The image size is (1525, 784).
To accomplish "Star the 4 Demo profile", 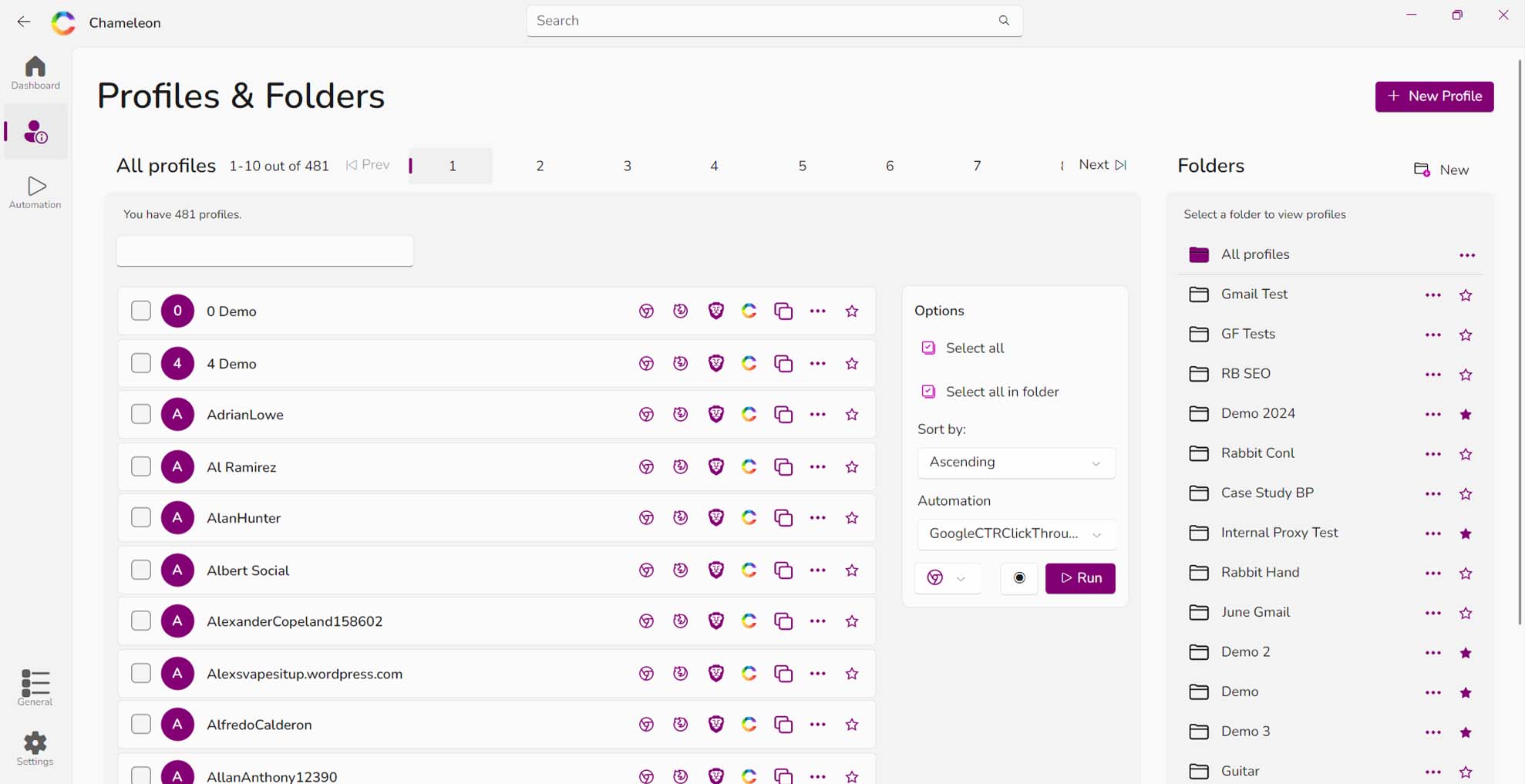I will click(852, 363).
